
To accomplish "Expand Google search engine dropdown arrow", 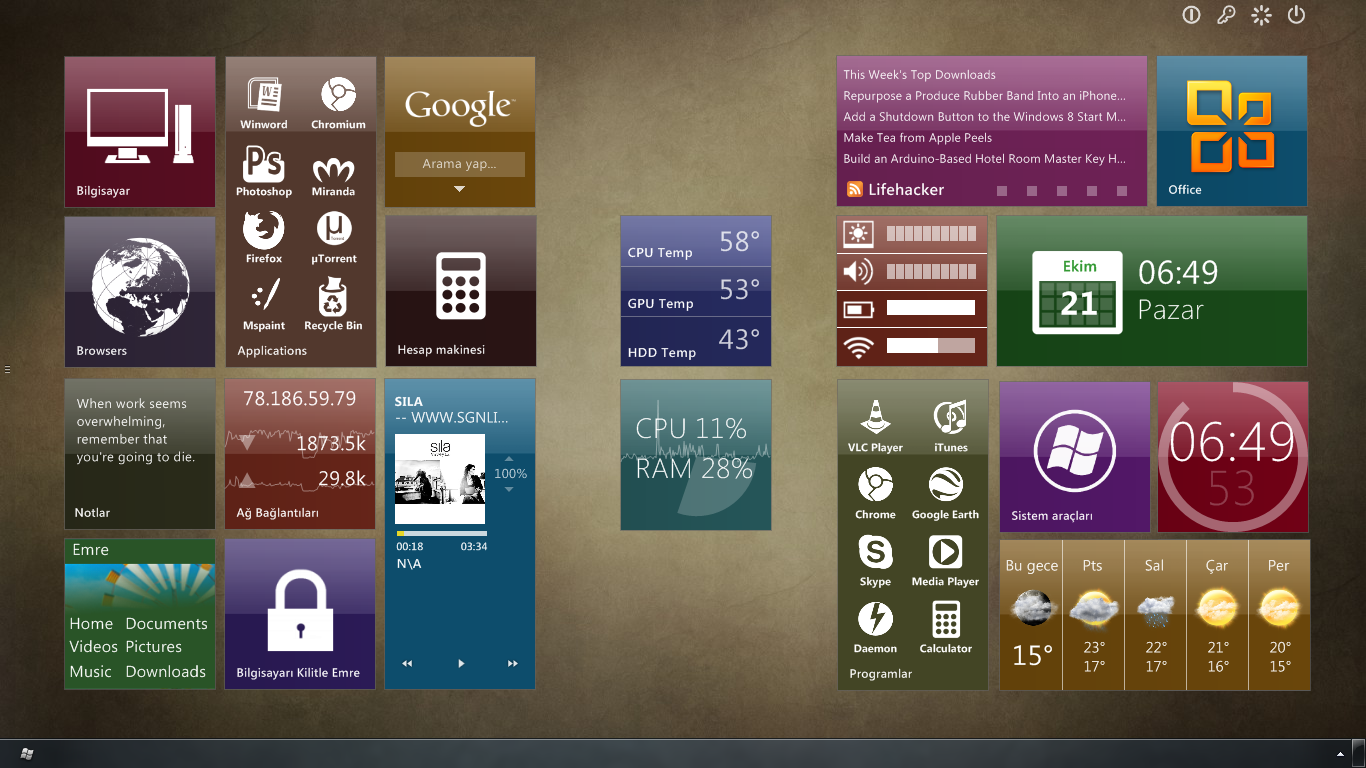I will tap(459, 188).
